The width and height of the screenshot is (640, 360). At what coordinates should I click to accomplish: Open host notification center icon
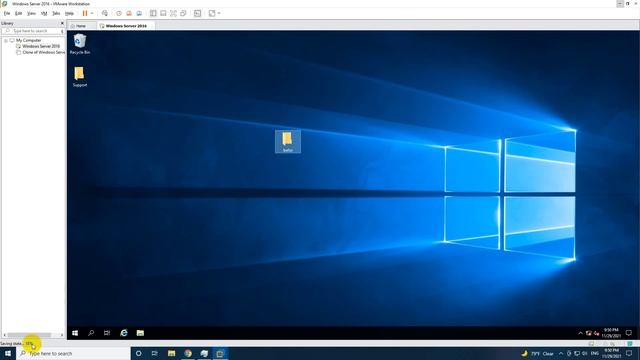click(629, 353)
